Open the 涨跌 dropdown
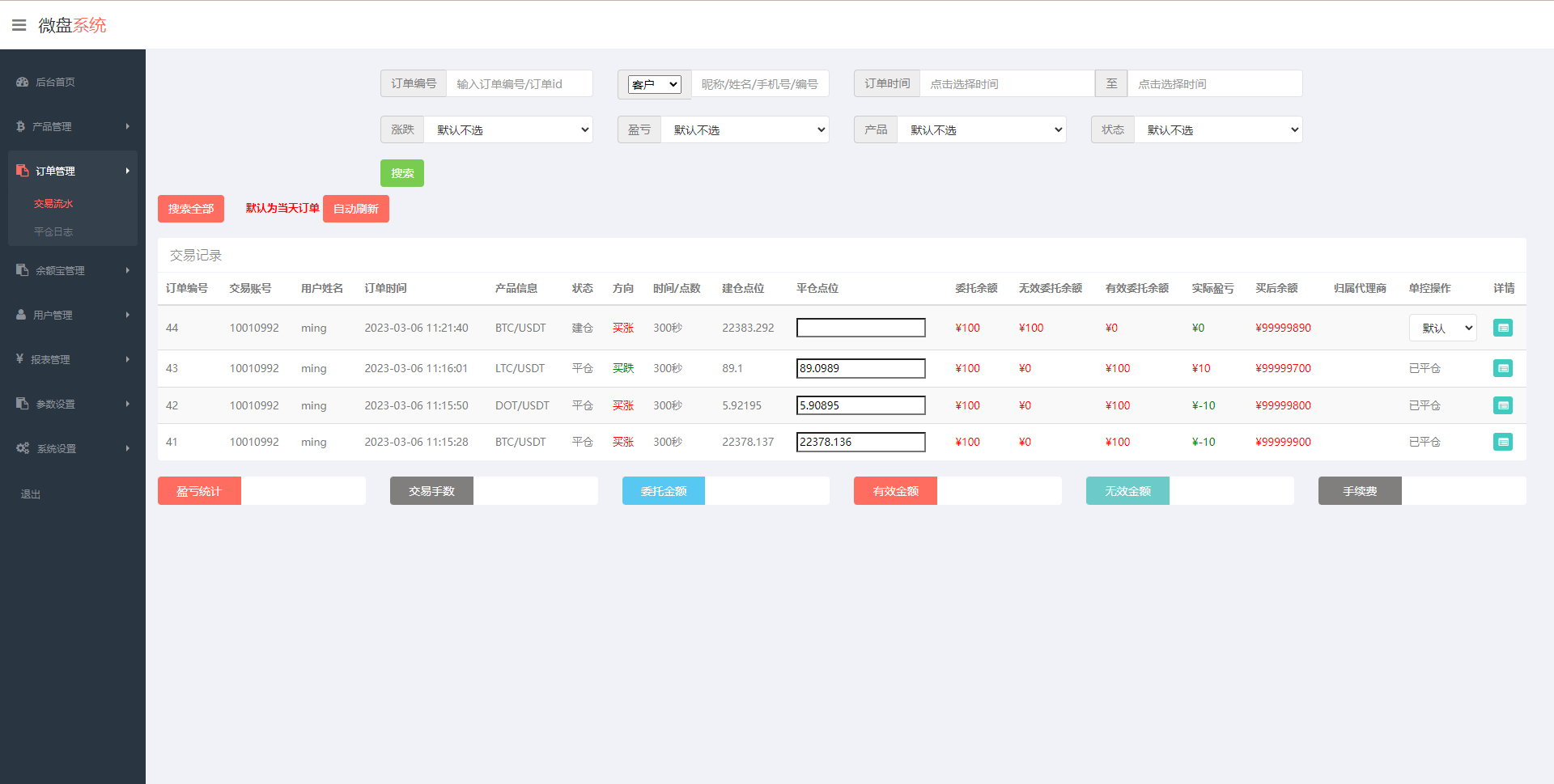This screenshot has height=784, width=1554. [508, 129]
